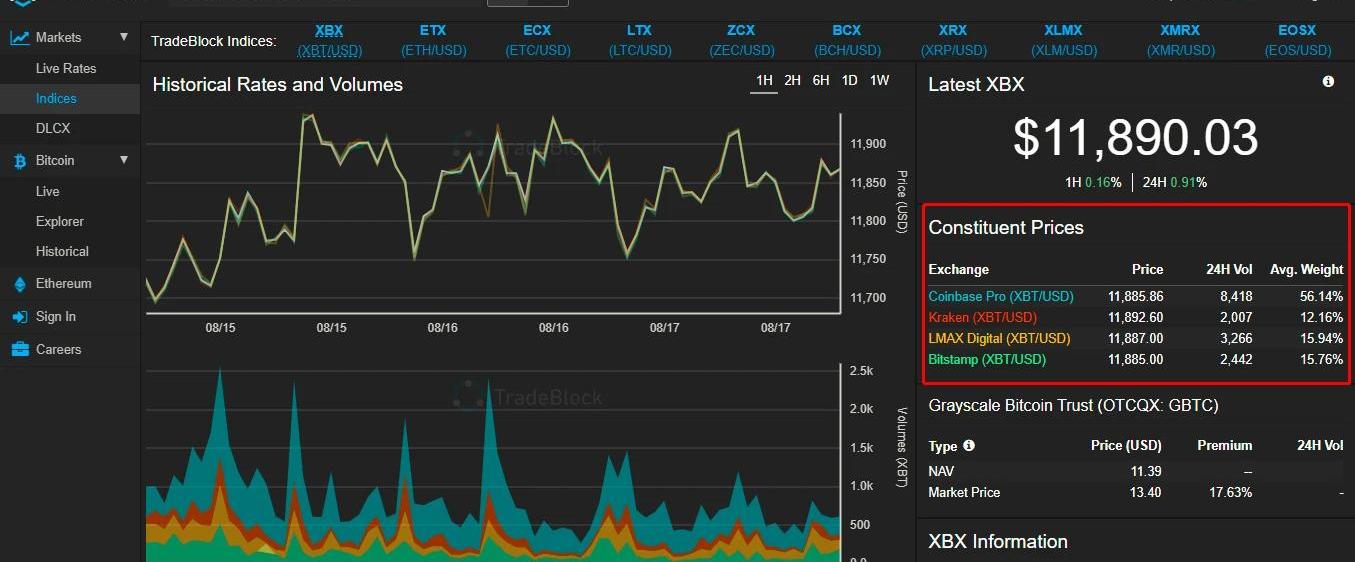Click Bitstamp price 11,885.00
Image resolution: width=1355 pixels, height=562 pixels.
(1135, 360)
